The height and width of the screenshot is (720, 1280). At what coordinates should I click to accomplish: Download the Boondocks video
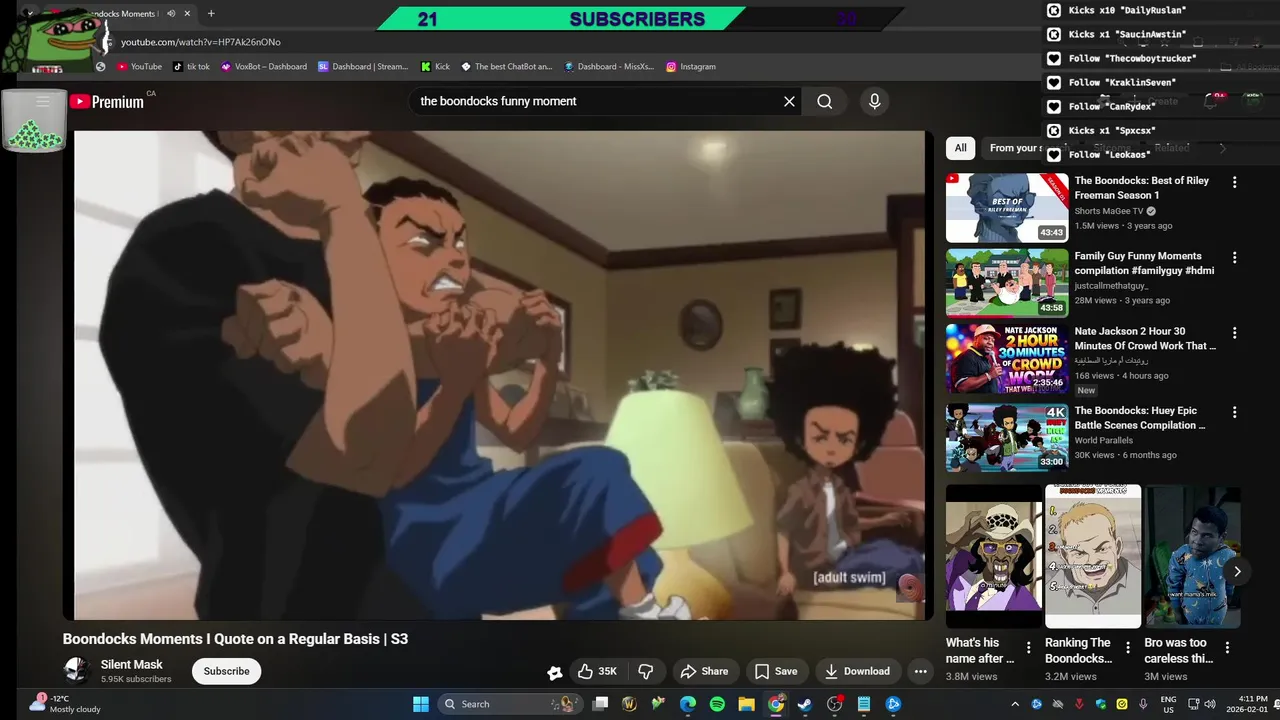click(x=857, y=671)
